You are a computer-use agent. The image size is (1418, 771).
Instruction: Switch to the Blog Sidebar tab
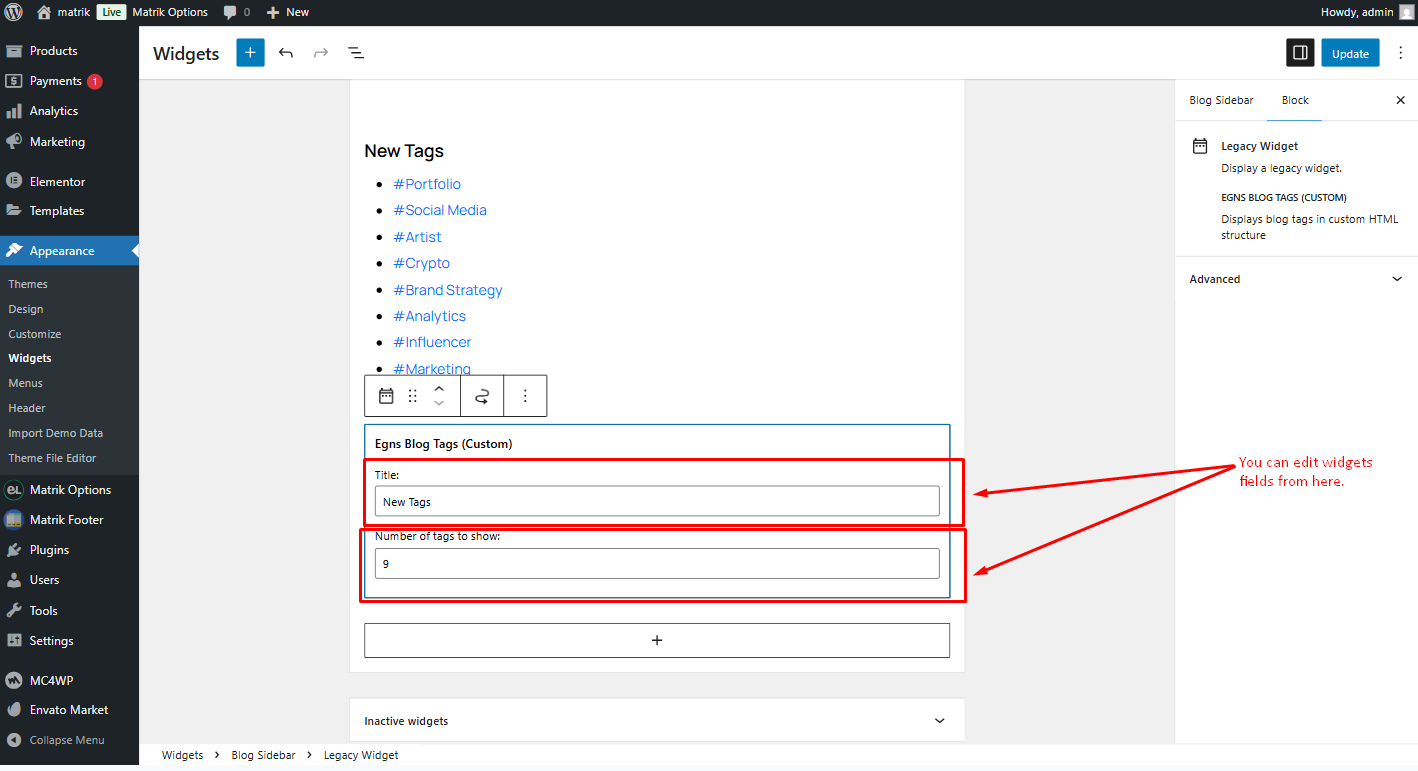click(x=1221, y=100)
